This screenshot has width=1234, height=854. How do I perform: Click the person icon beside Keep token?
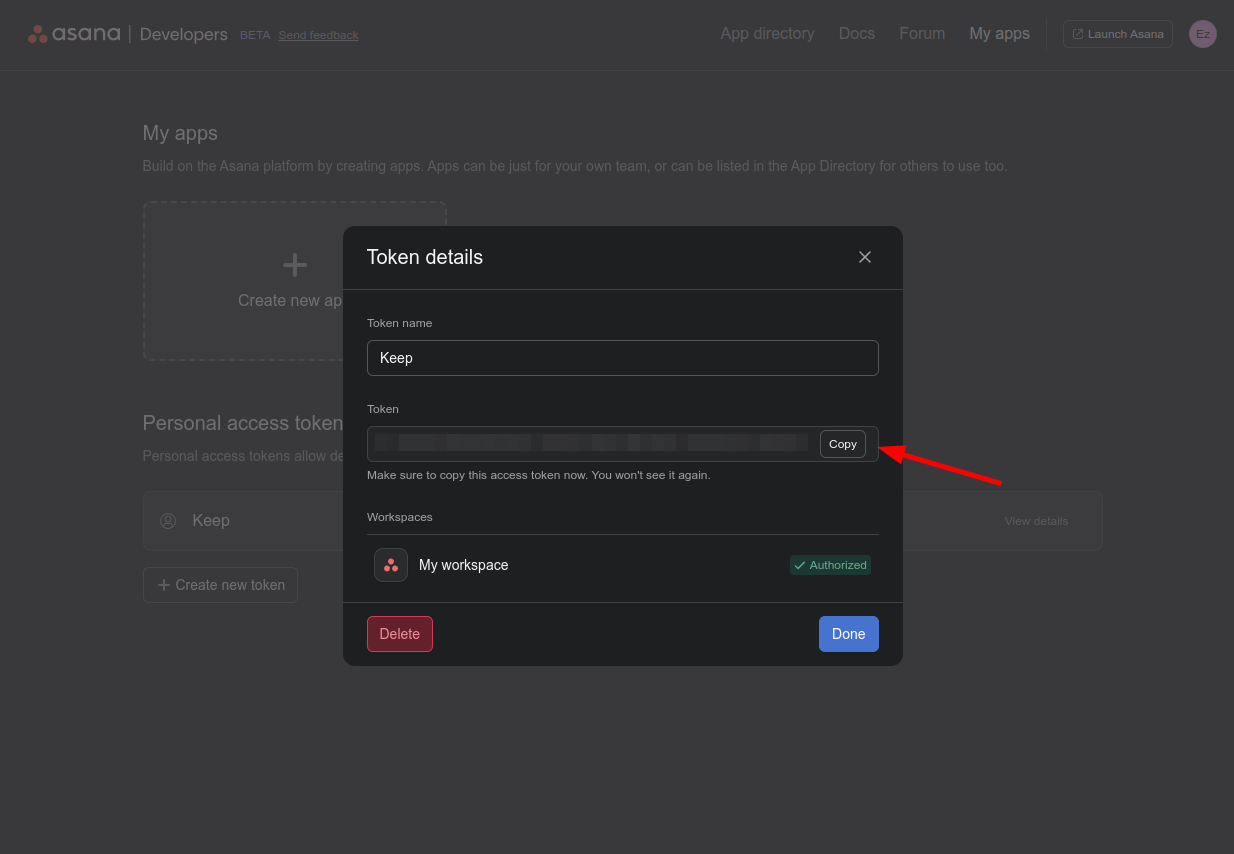168,521
